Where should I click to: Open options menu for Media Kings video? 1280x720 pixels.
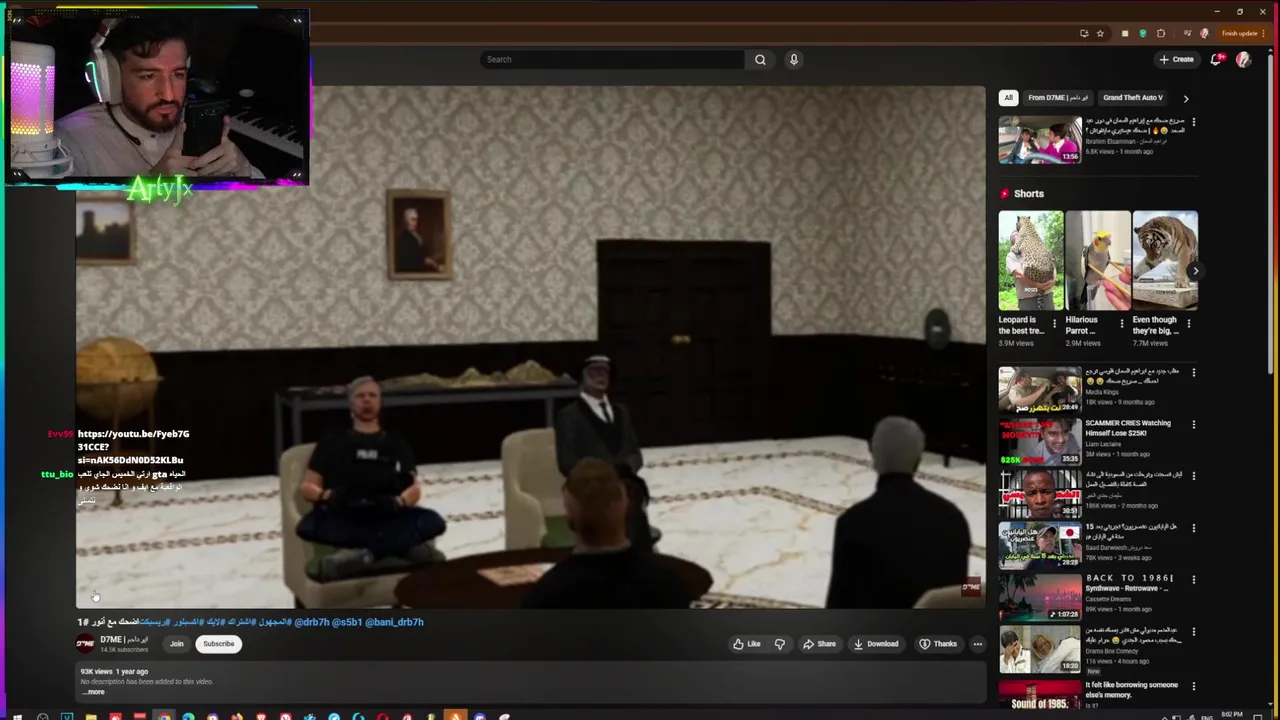(x=1193, y=372)
